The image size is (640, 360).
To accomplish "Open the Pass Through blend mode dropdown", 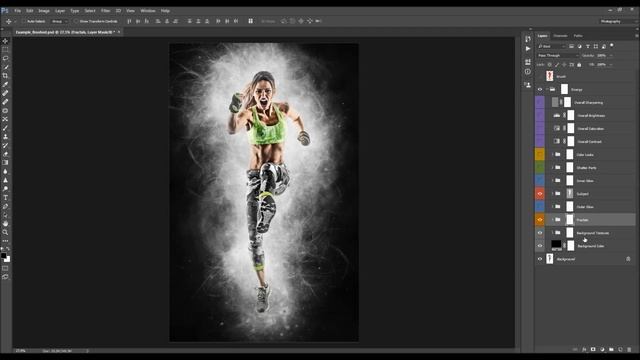I will (558, 55).
